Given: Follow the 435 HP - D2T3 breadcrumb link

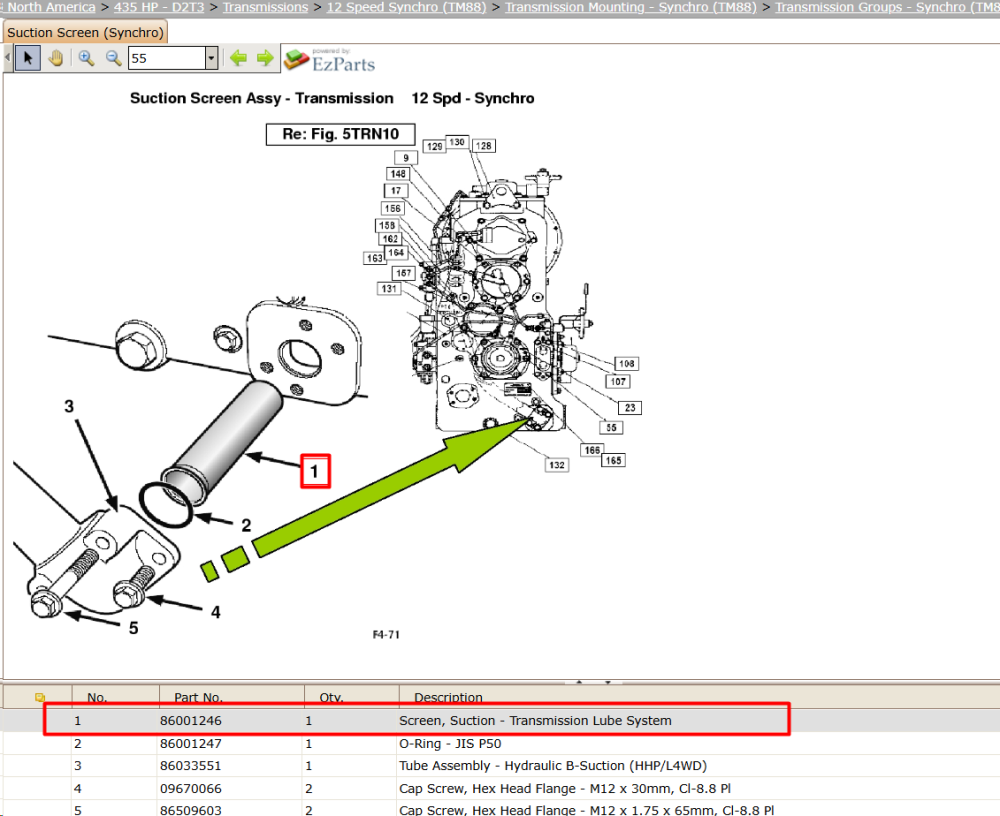Looking at the screenshot, I should 159,7.
